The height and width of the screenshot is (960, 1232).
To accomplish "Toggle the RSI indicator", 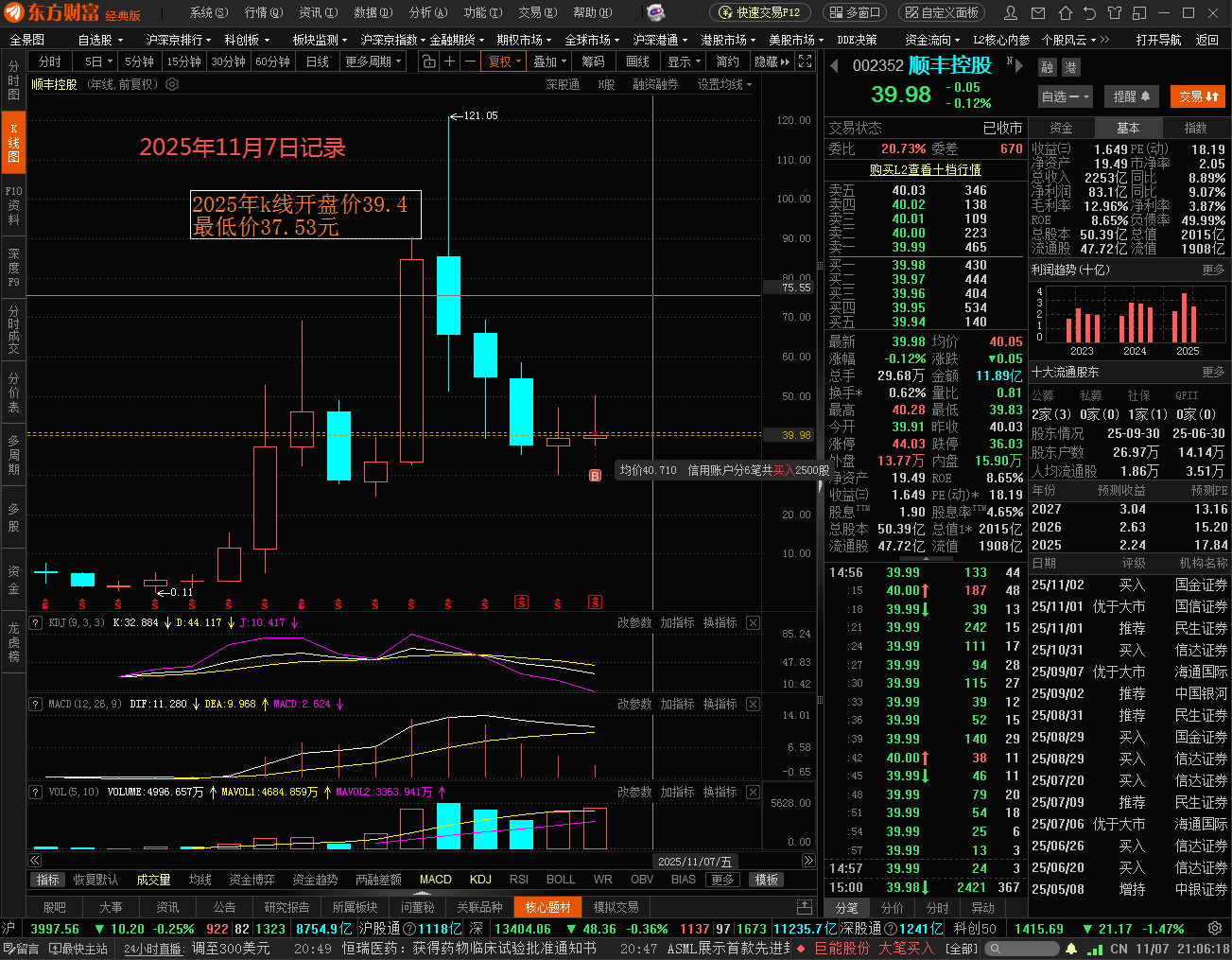I will click(x=519, y=880).
